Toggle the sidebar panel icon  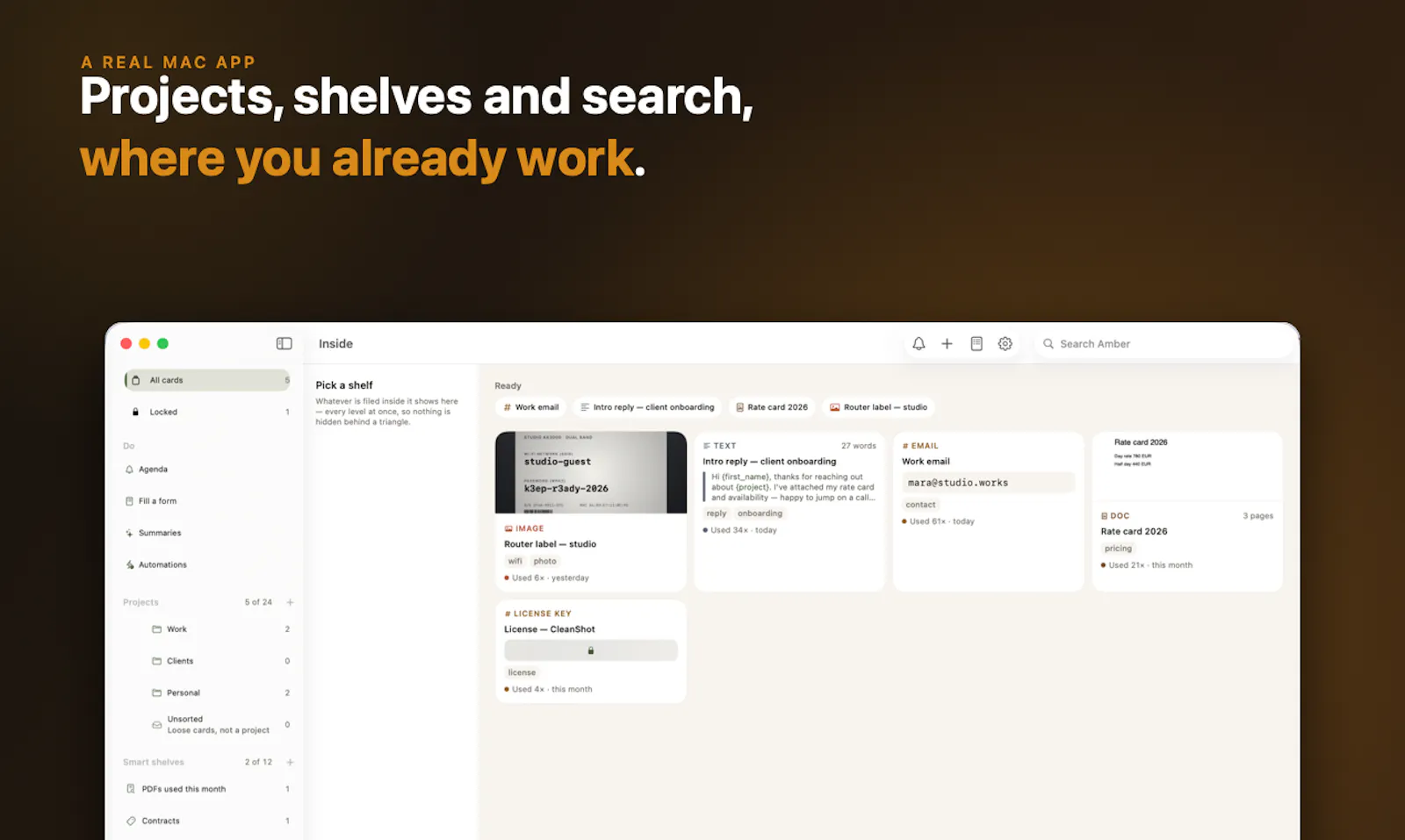(284, 344)
